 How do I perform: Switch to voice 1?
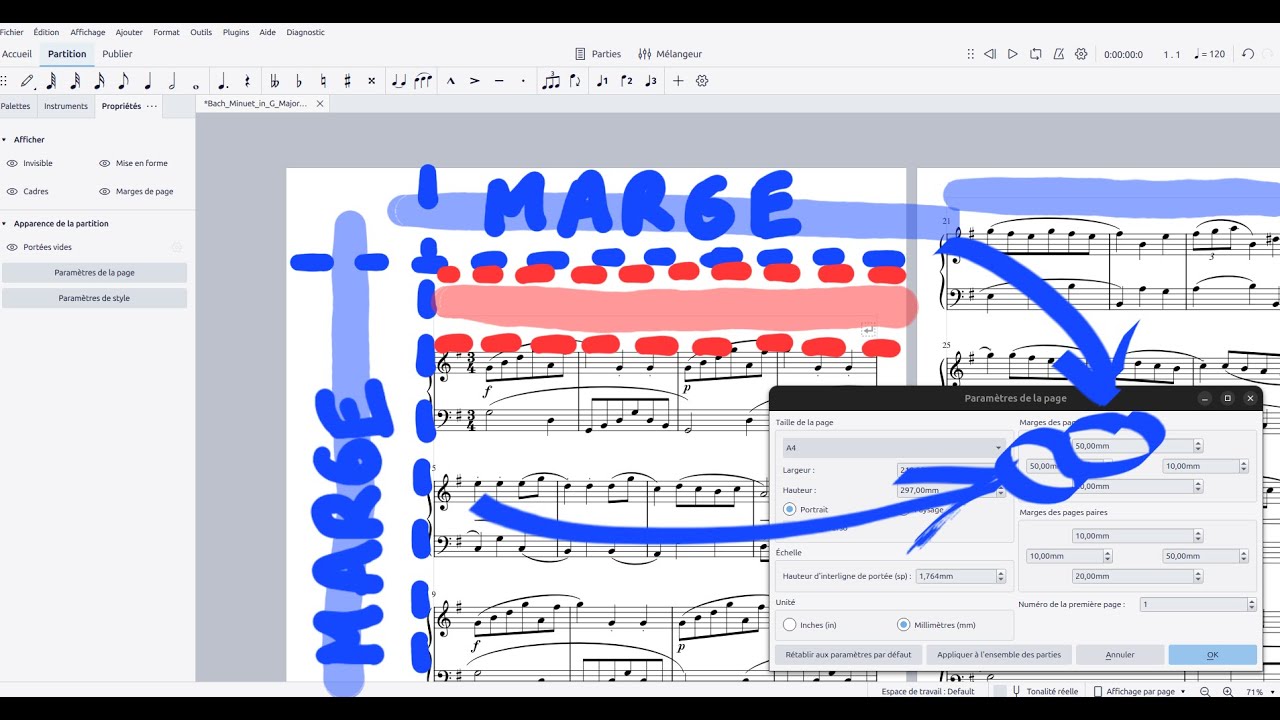coord(602,81)
